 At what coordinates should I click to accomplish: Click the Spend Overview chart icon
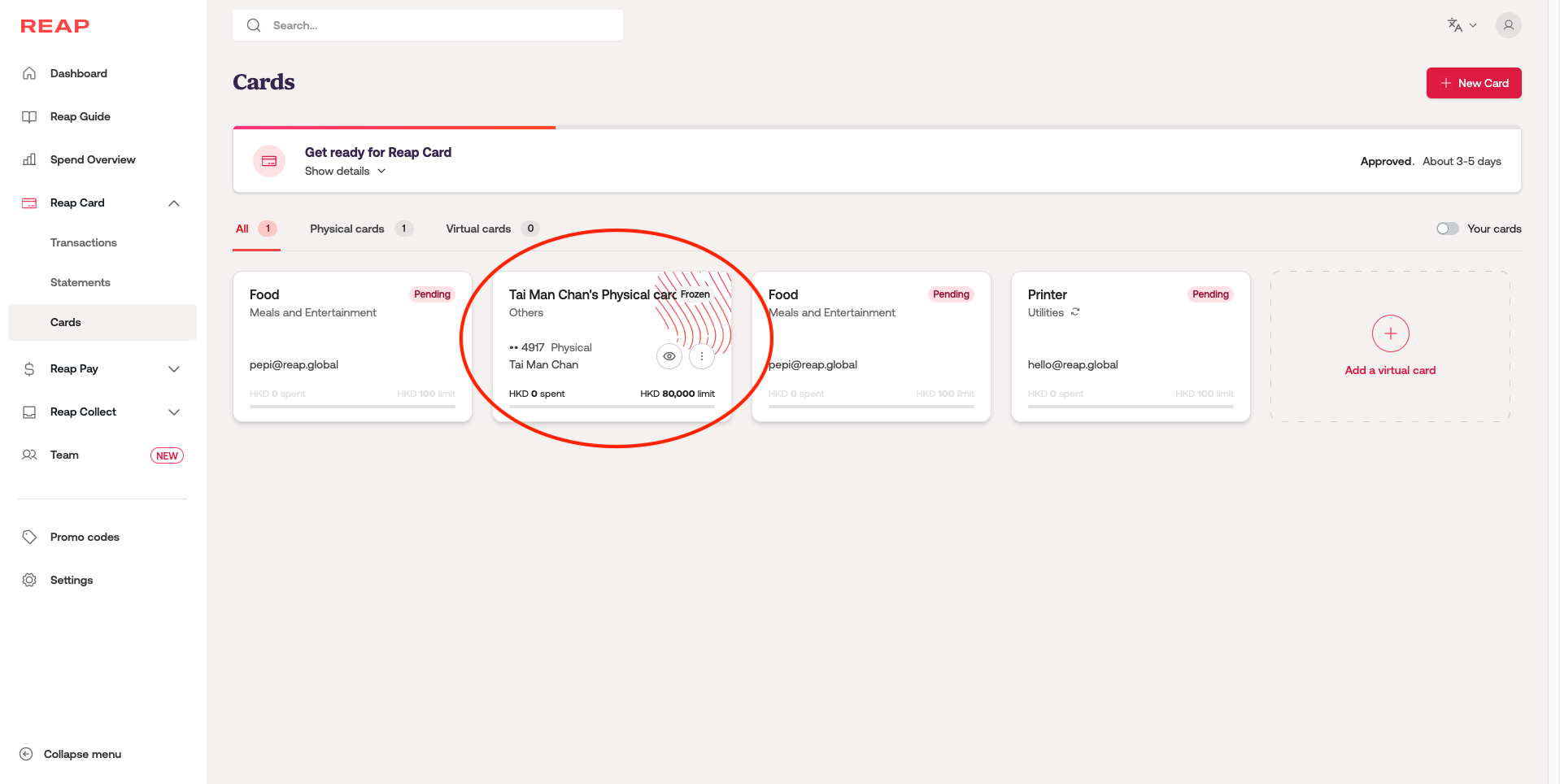(x=29, y=159)
